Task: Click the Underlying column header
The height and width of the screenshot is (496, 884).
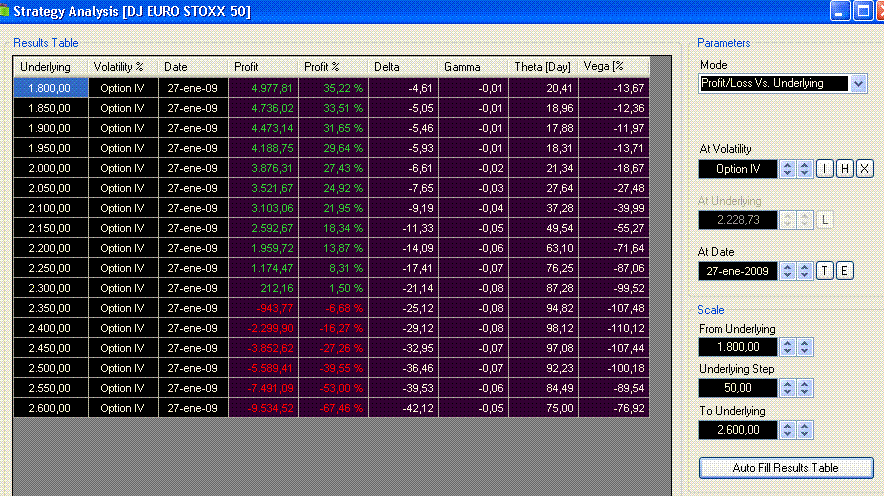Action: click(x=51, y=67)
